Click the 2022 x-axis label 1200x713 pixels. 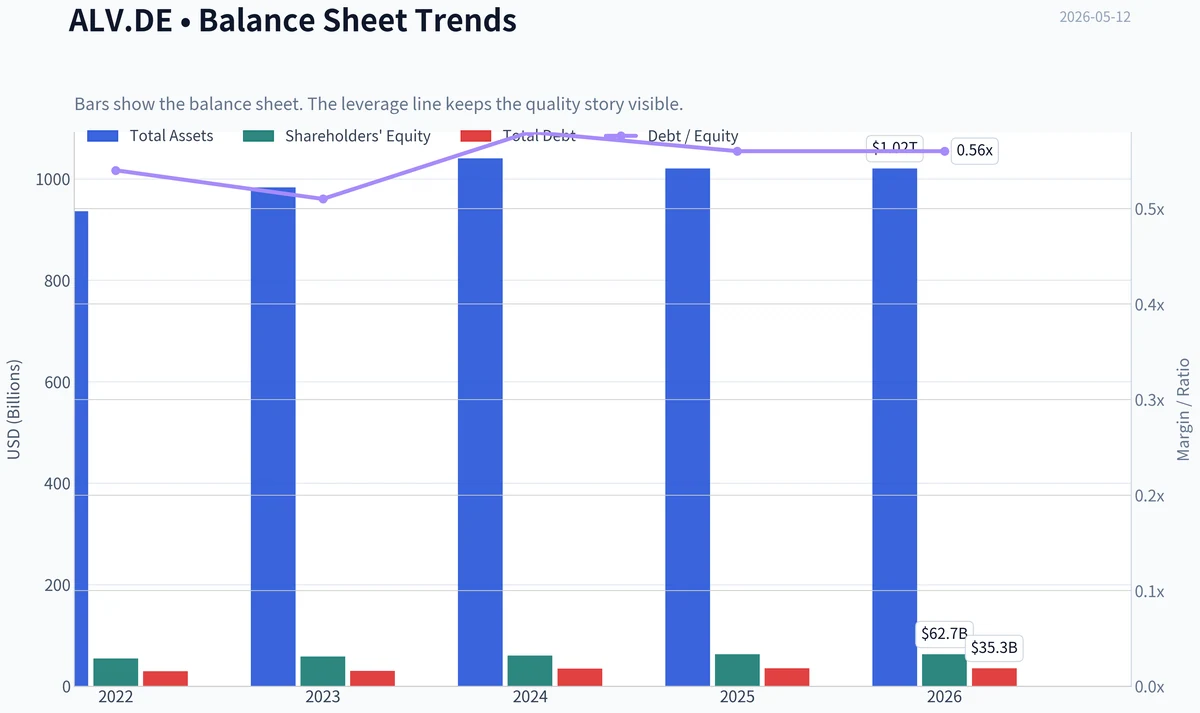[x=116, y=697]
